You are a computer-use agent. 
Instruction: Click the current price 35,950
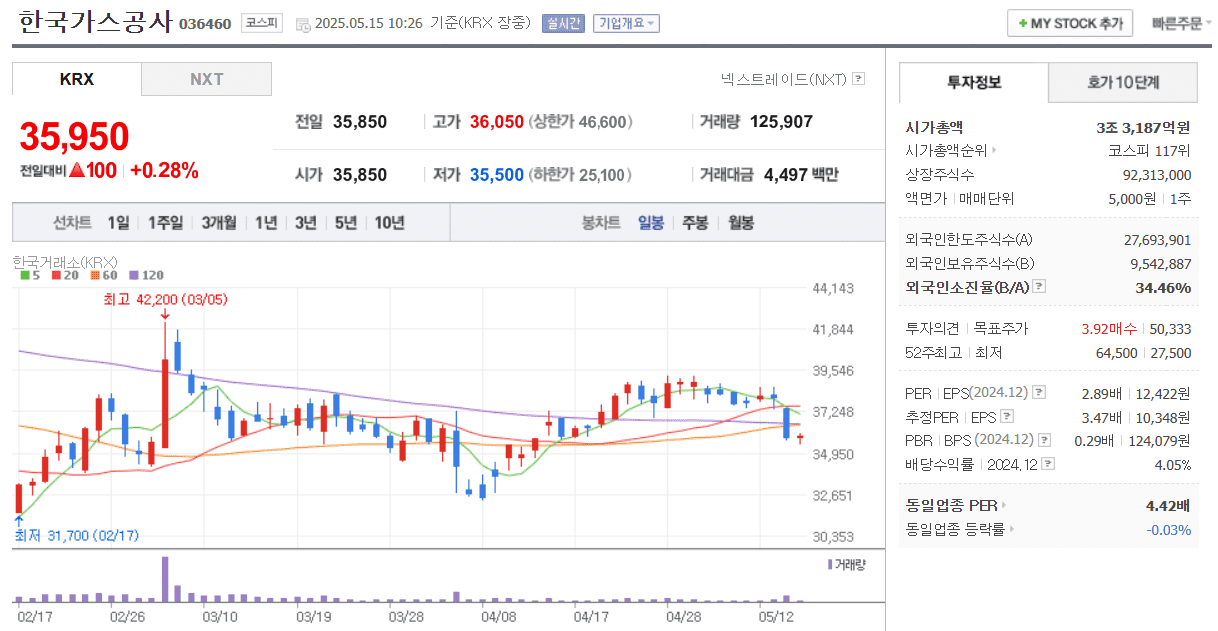75,136
